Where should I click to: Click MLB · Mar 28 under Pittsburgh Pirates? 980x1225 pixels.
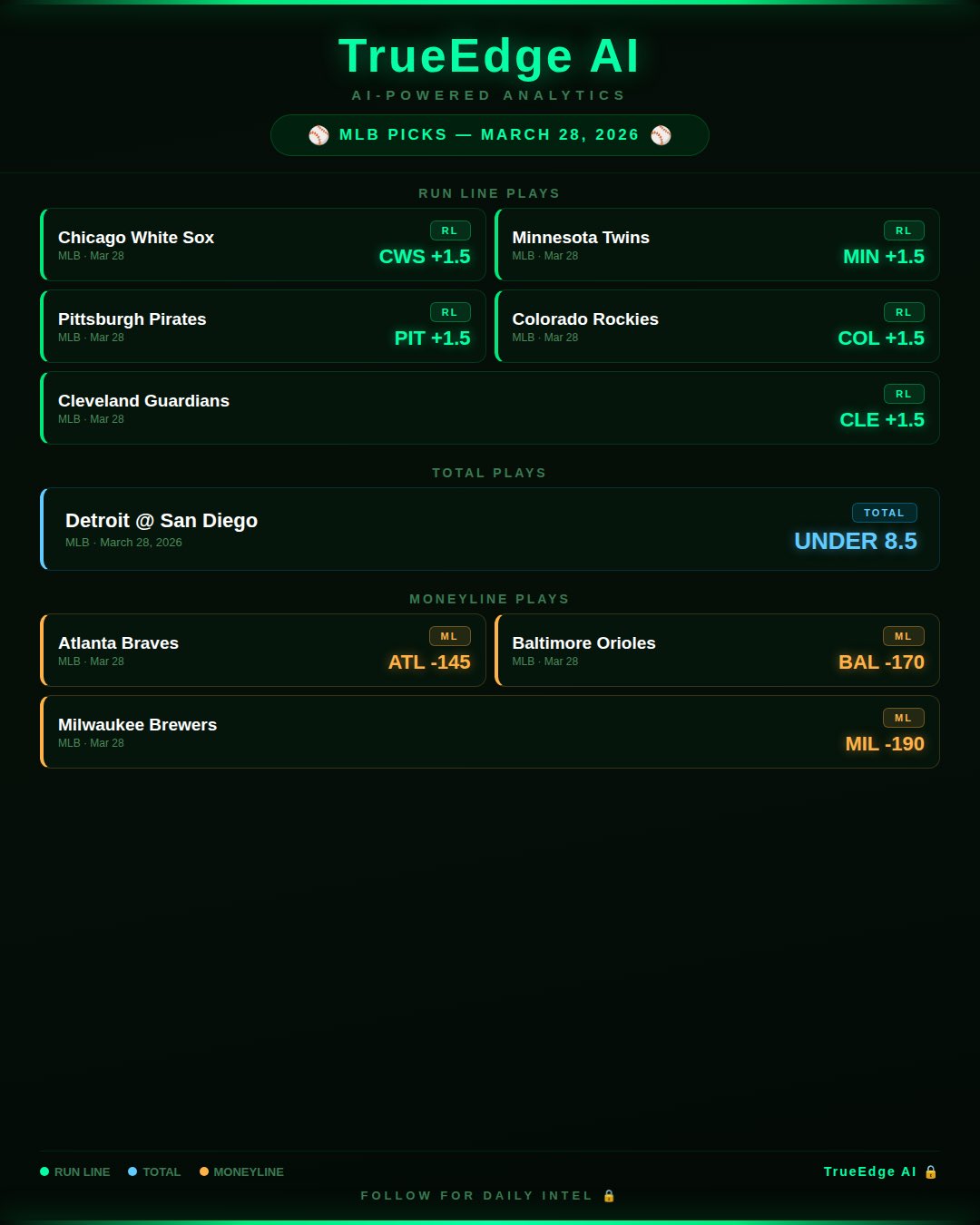(x=91, y=338)
